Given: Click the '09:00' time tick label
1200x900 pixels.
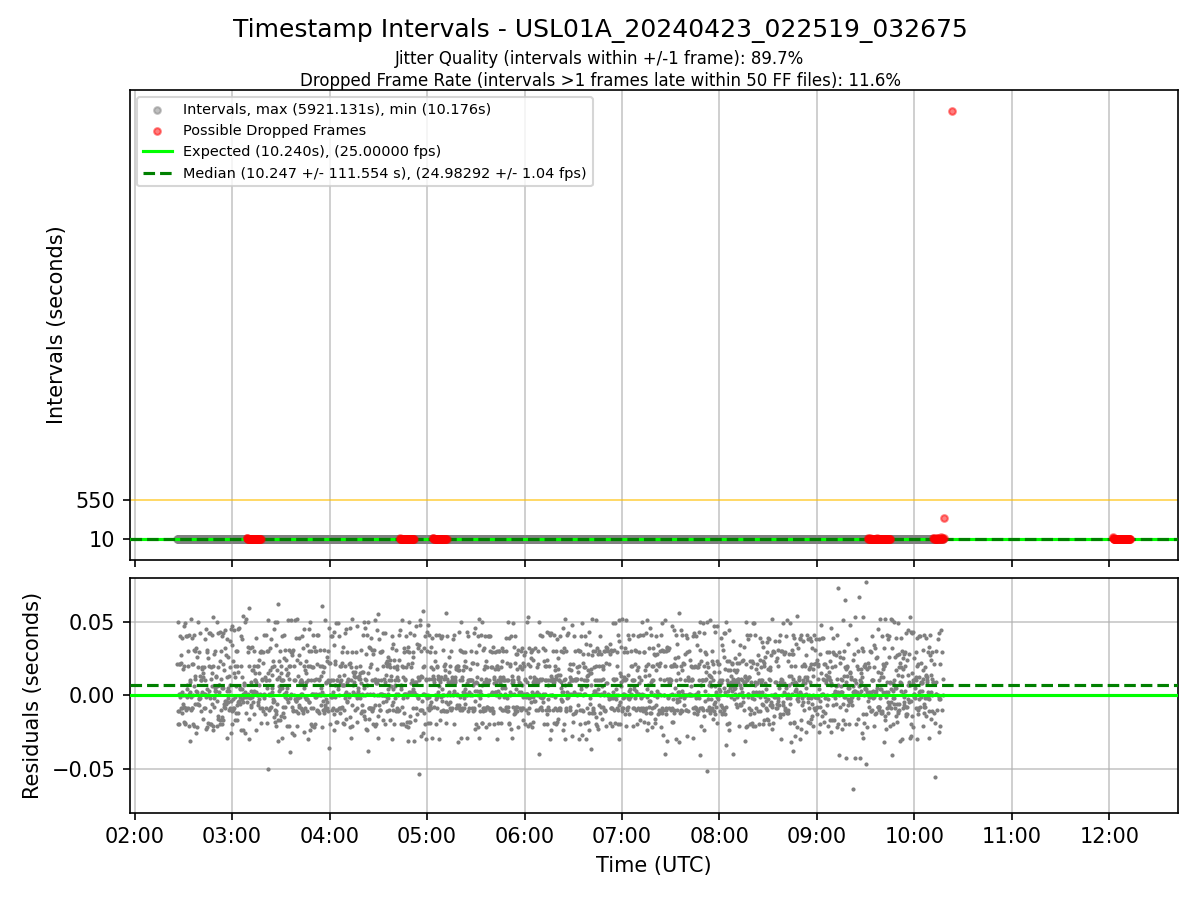Looking at the screenshot, I should (x=817, y=834).
